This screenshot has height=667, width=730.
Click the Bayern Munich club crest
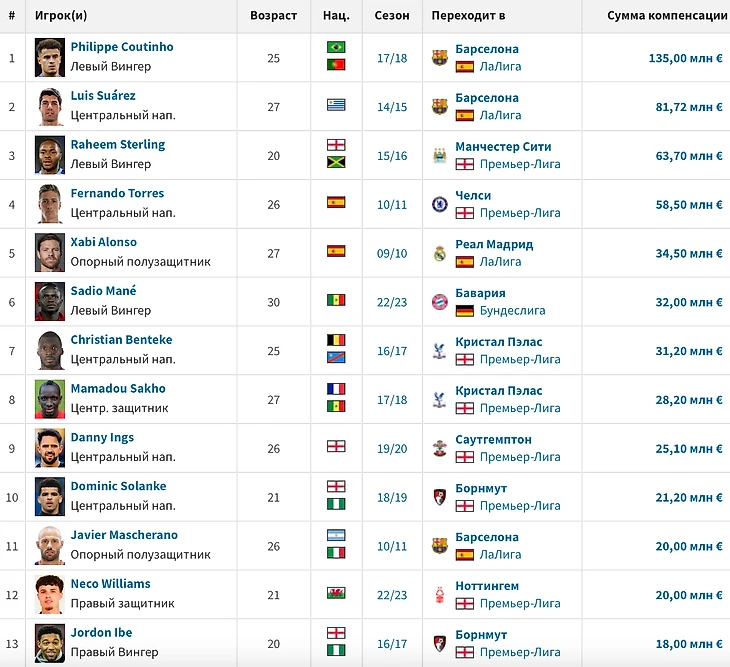[439, 302]
